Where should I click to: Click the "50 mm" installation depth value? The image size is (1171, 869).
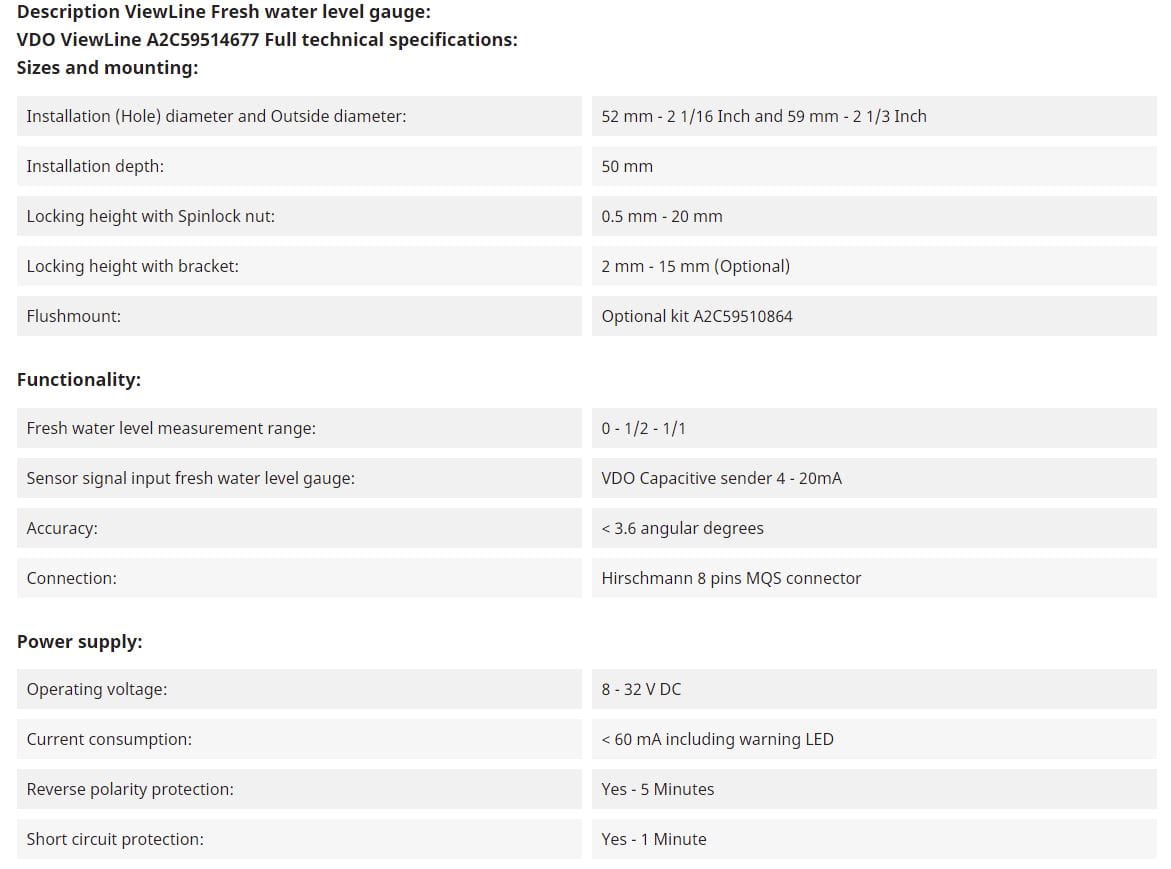[x=627, y=166]
